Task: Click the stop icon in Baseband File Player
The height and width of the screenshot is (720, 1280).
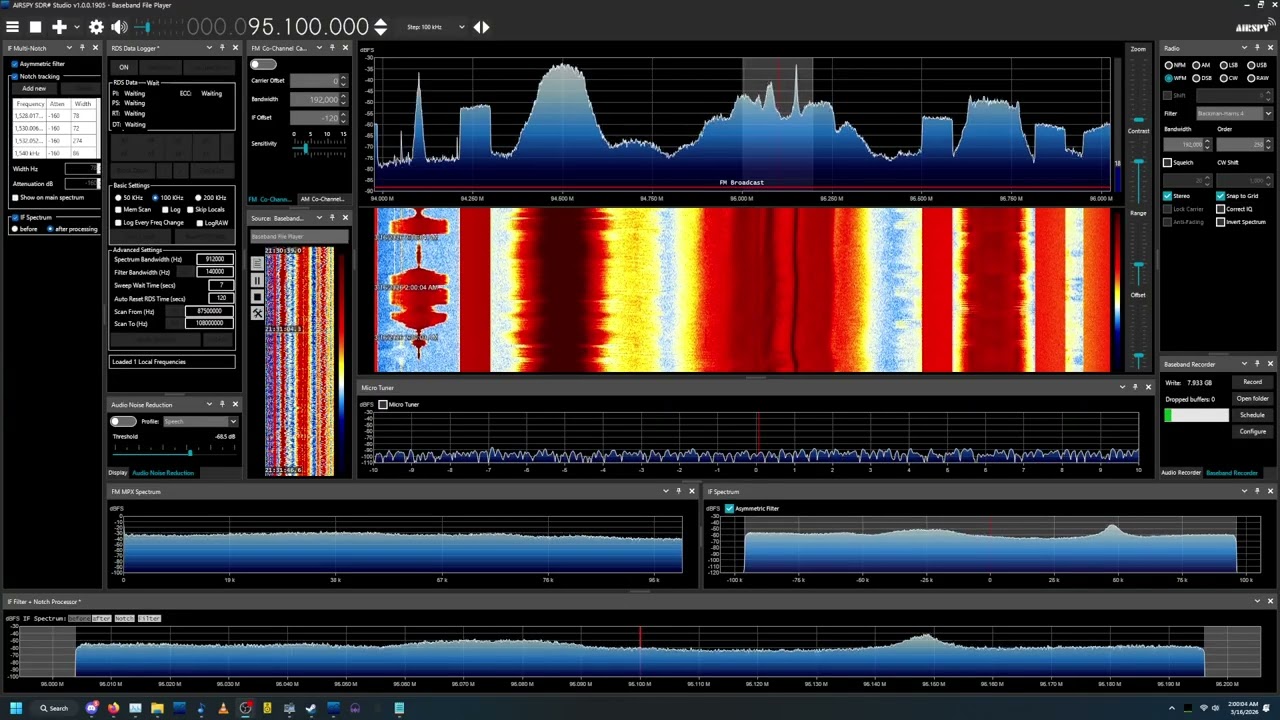Action: pyautogui.click(x=257, y=297)
